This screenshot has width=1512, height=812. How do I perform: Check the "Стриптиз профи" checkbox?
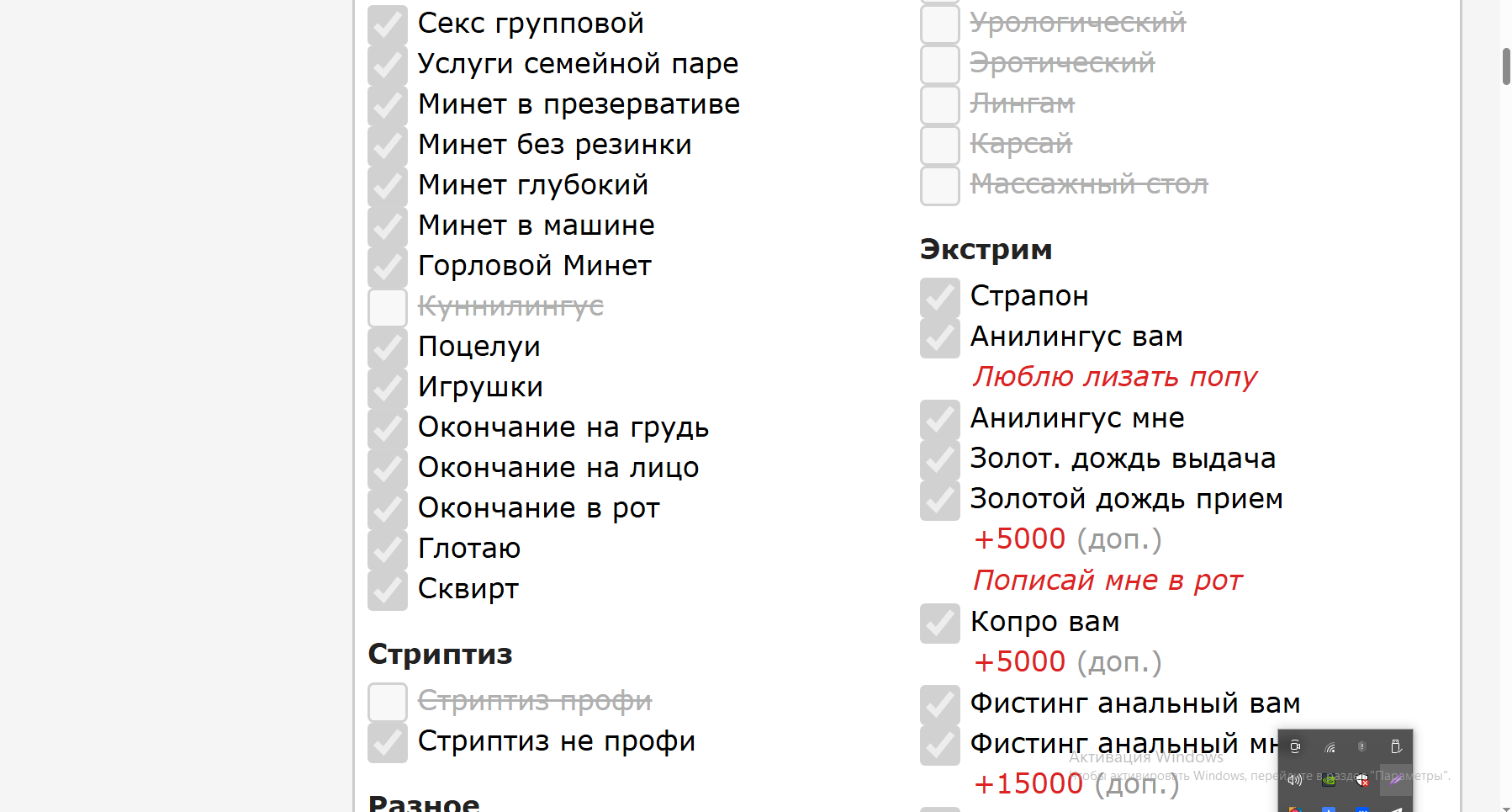tap(388, 702)
